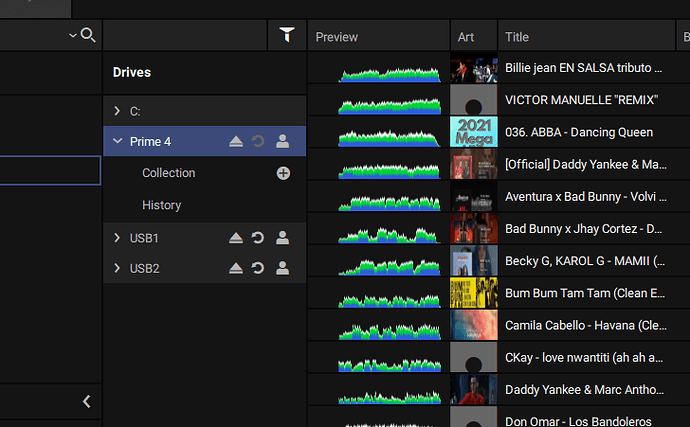This screenshot has height=427, width=690.
Task: Open the History item
Action: (161, 205)
